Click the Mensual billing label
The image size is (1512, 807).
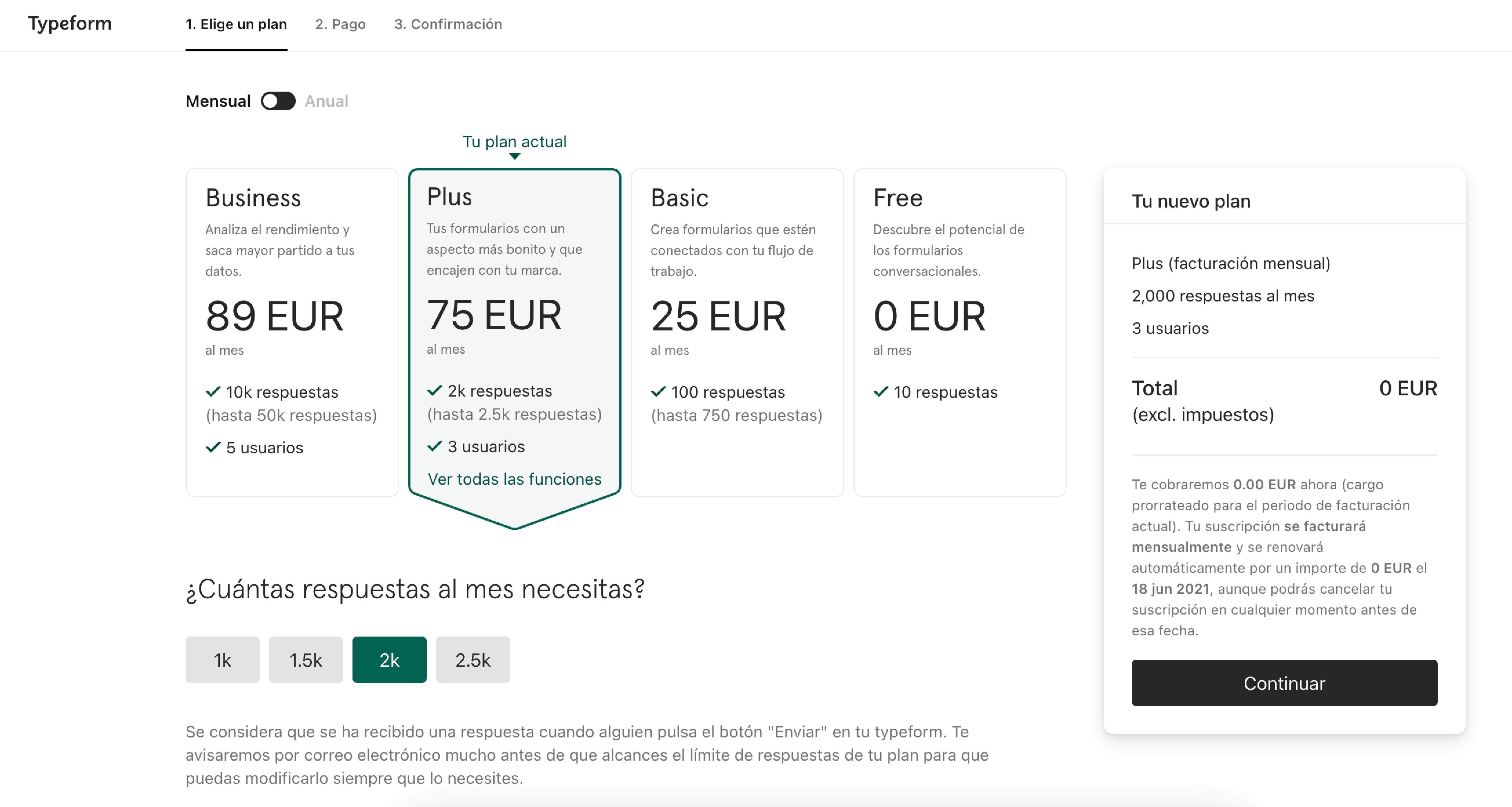click(x=218, y=101)
